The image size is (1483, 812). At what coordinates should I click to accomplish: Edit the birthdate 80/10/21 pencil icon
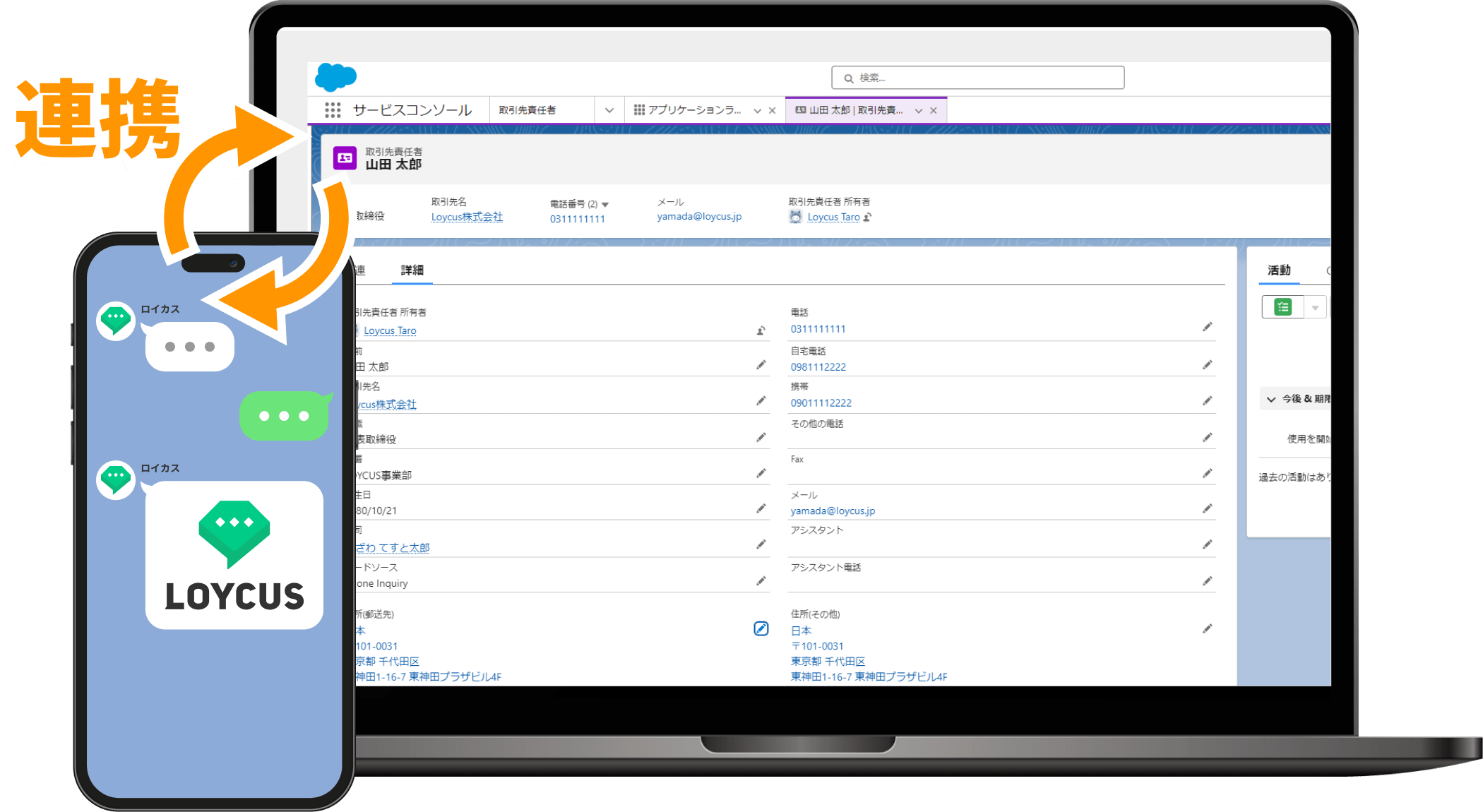(761, 508)
